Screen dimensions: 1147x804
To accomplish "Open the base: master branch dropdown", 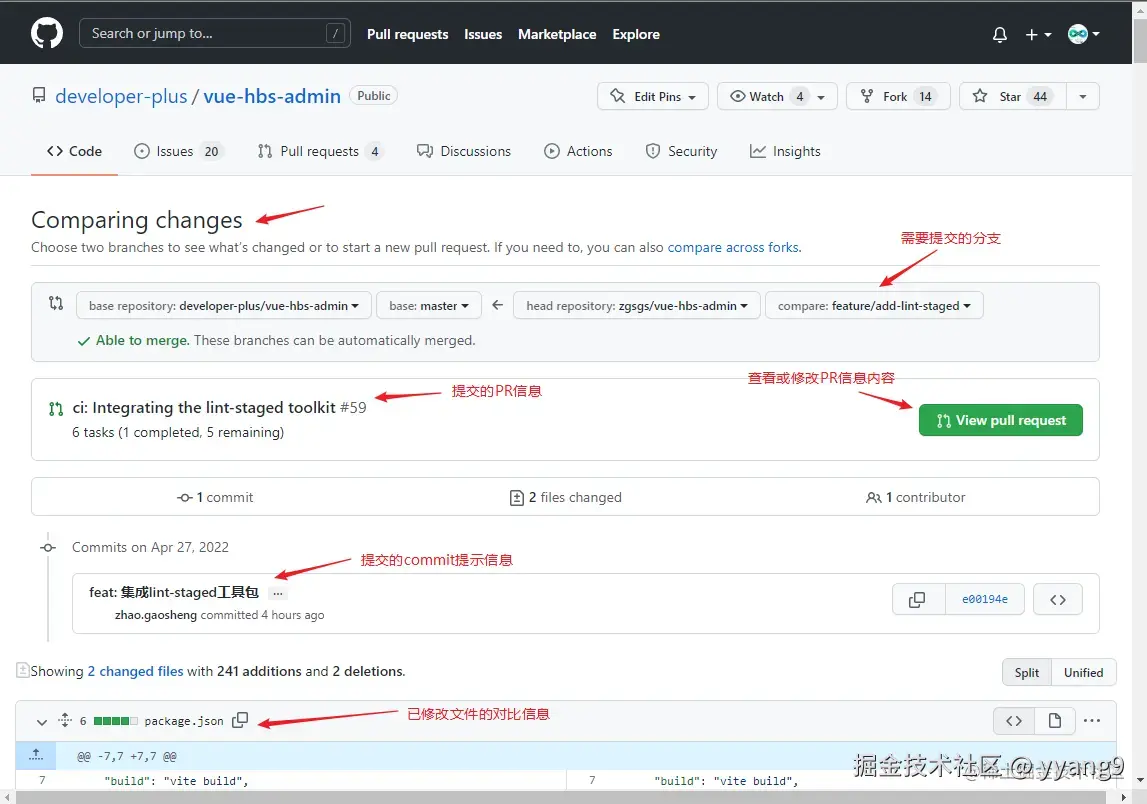I will [429, 305].
